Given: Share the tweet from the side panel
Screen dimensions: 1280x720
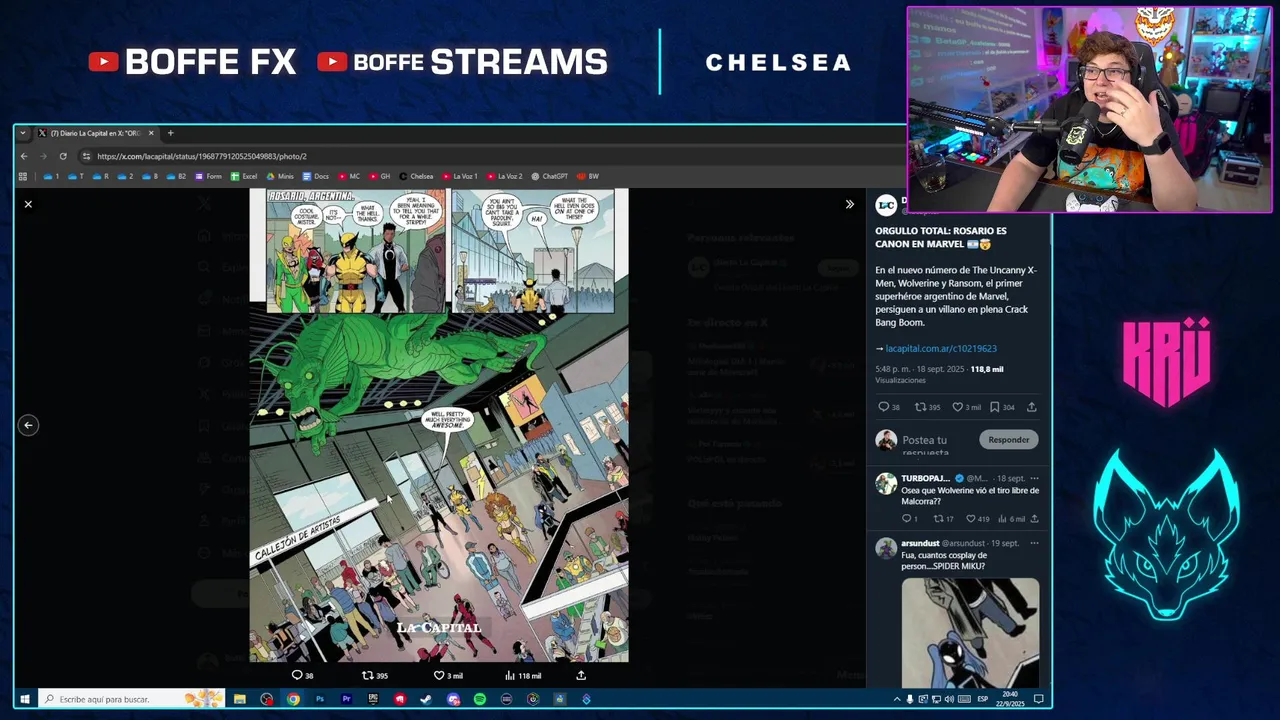Looking at the screenshot, I should [x=1031, y=407].
